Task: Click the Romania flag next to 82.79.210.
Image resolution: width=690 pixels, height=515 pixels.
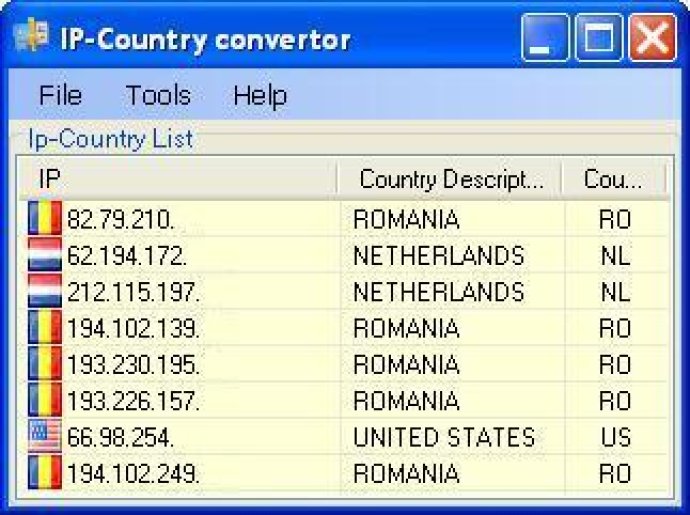Action: click(45, 218)
